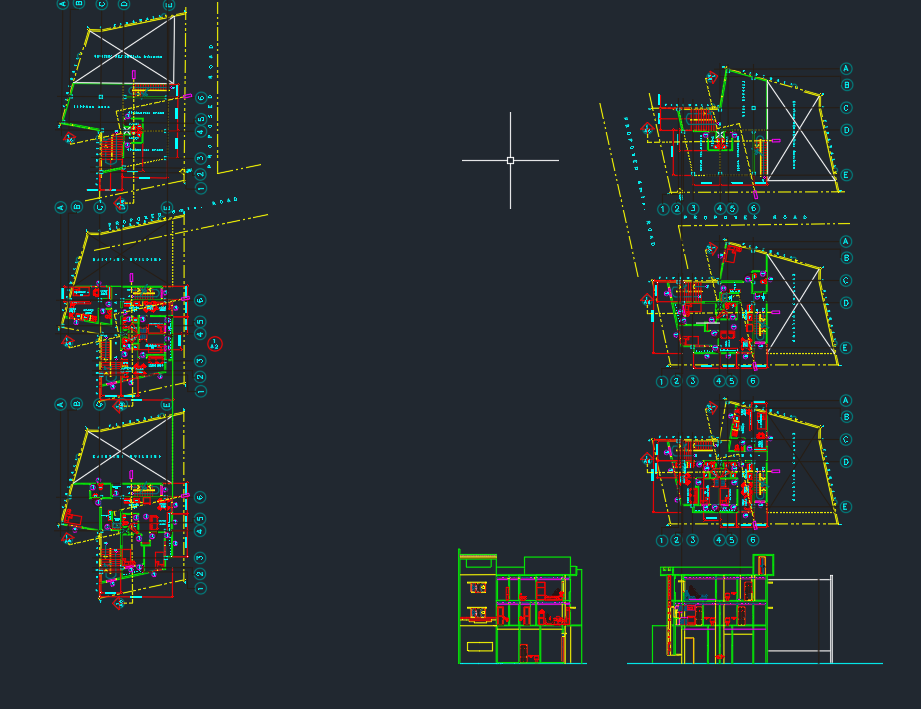Image resolution: width=921 pixels, height=709 pixels.
Task: Select the right building section drawing
Action: tap(713, 609)
